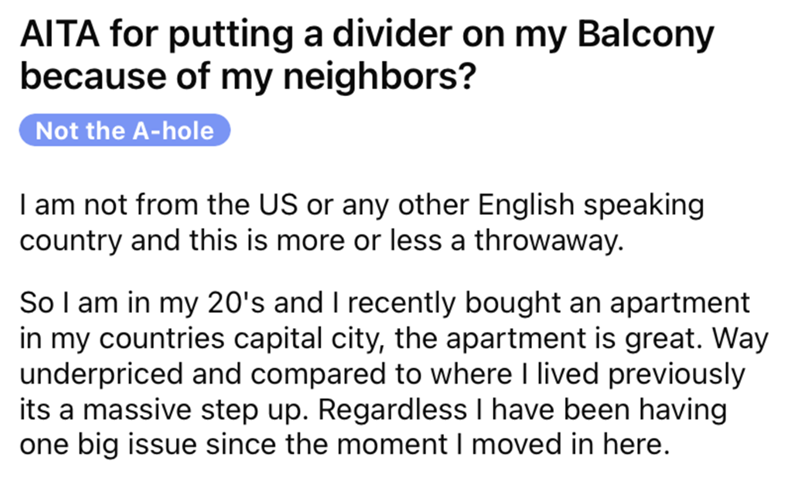
Task: Click the word 'country' starting the second line
Action: [66, 241]
